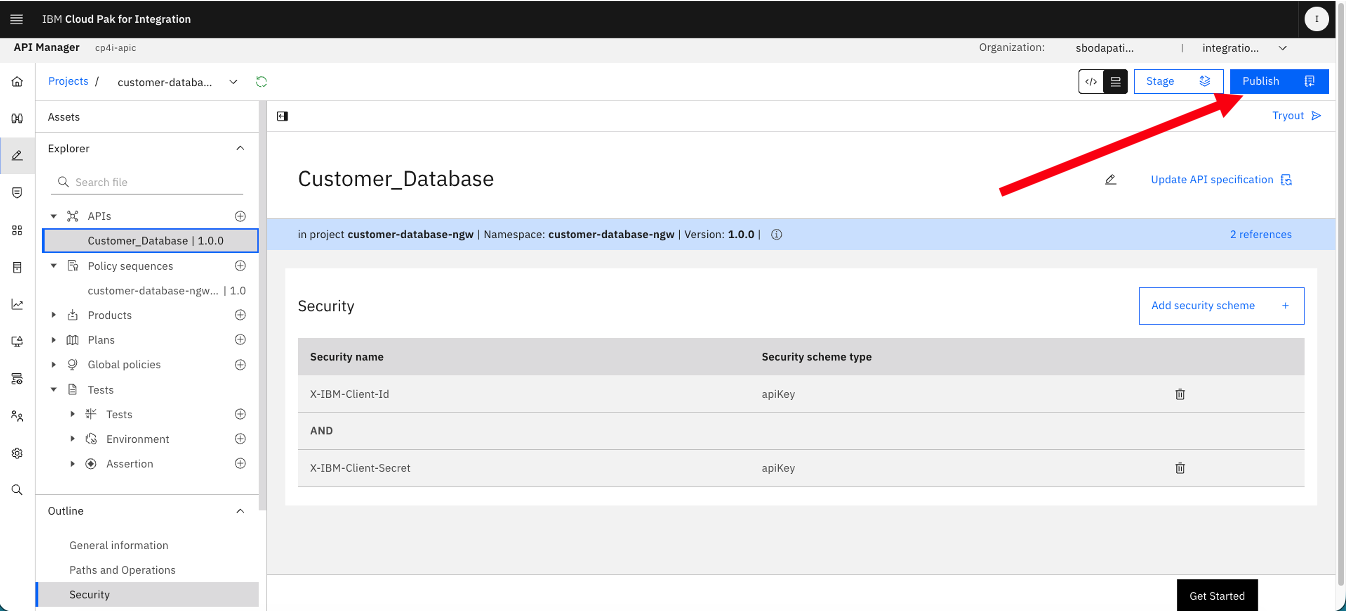Viewport: 1349px width, 616px height.
Task: Delete the X-IBM-Client-Secret security scheme
Action: pos(1180,468)
